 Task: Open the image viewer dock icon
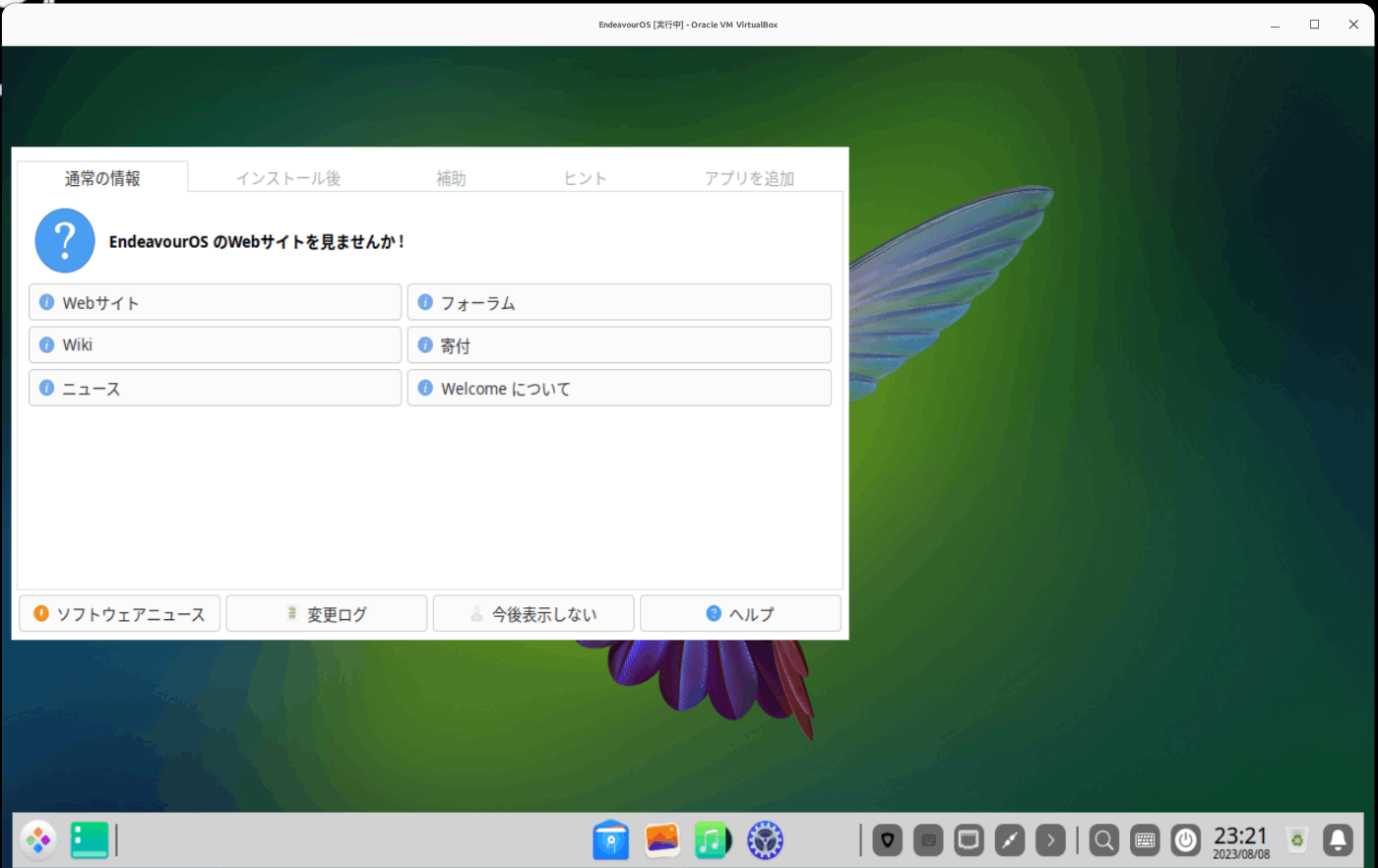point(662,840)
